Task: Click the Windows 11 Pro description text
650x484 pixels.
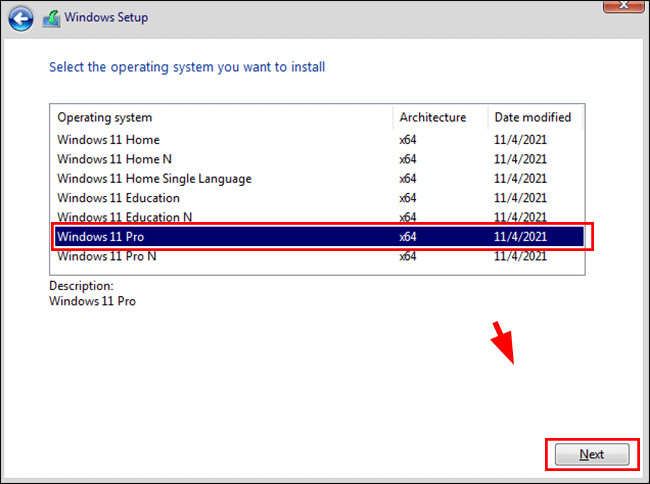Action: click(x=92, y=301)
